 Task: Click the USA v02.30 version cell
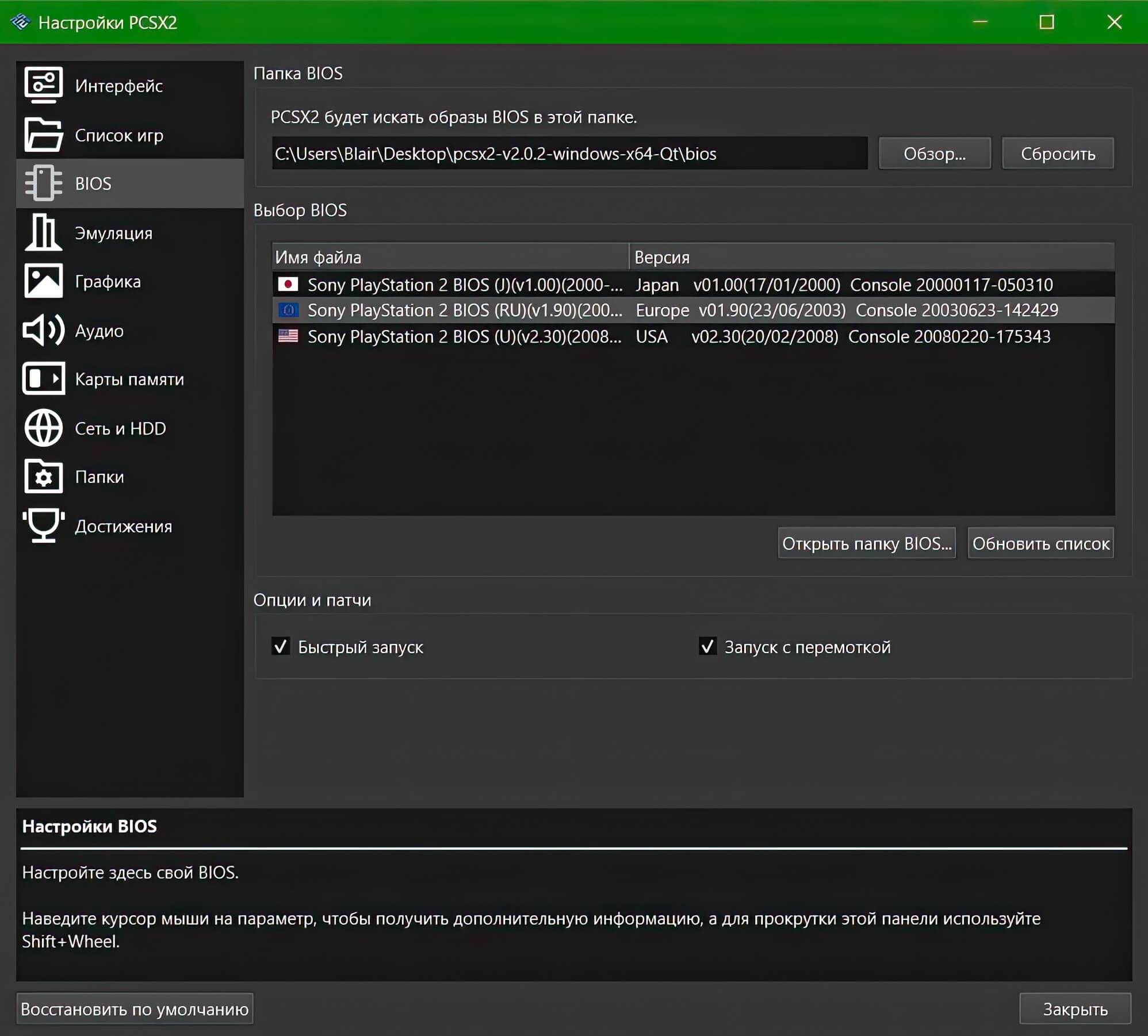(x=843, y=336)
